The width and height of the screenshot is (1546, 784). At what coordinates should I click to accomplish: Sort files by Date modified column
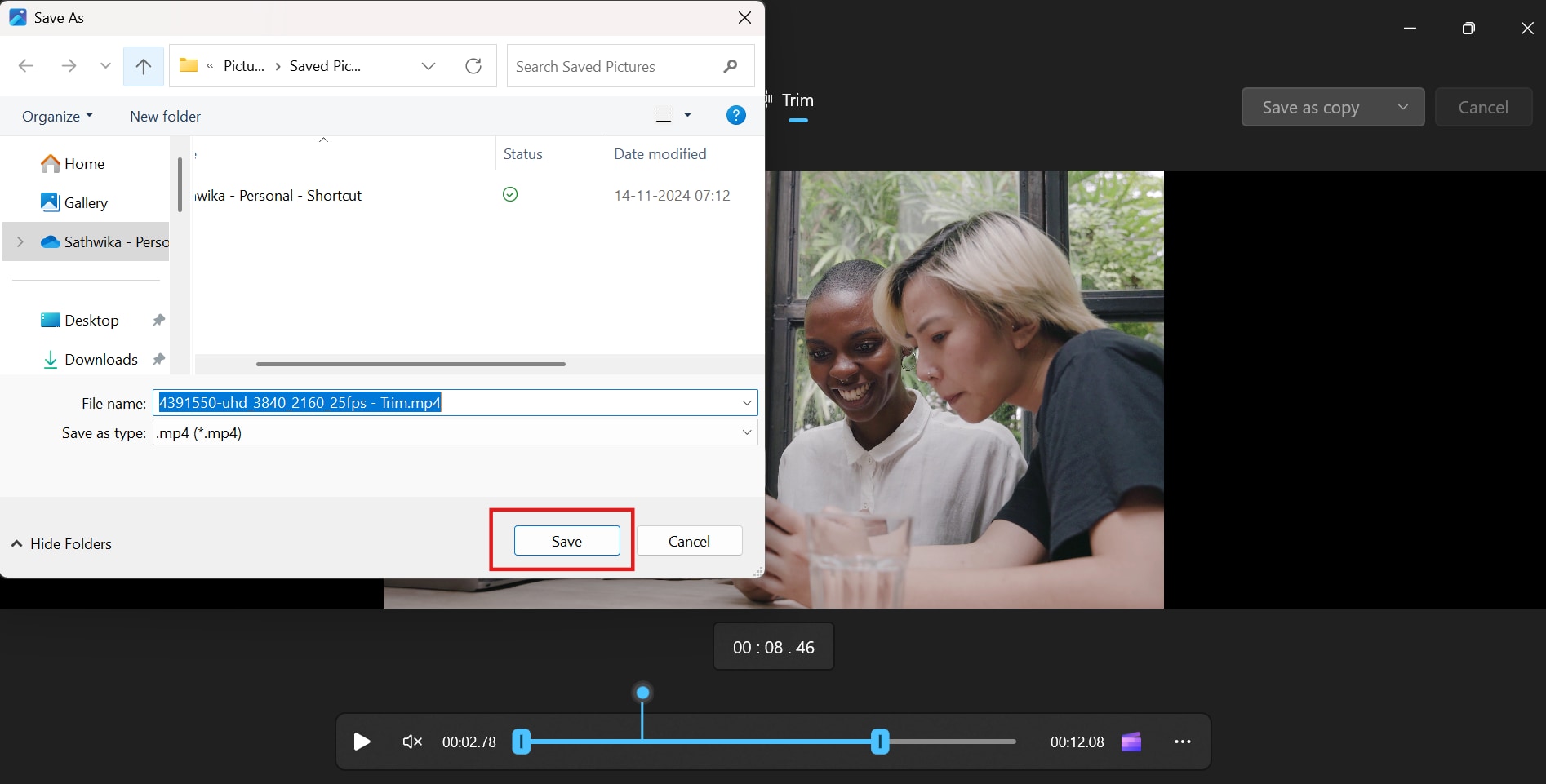(660, 154)
